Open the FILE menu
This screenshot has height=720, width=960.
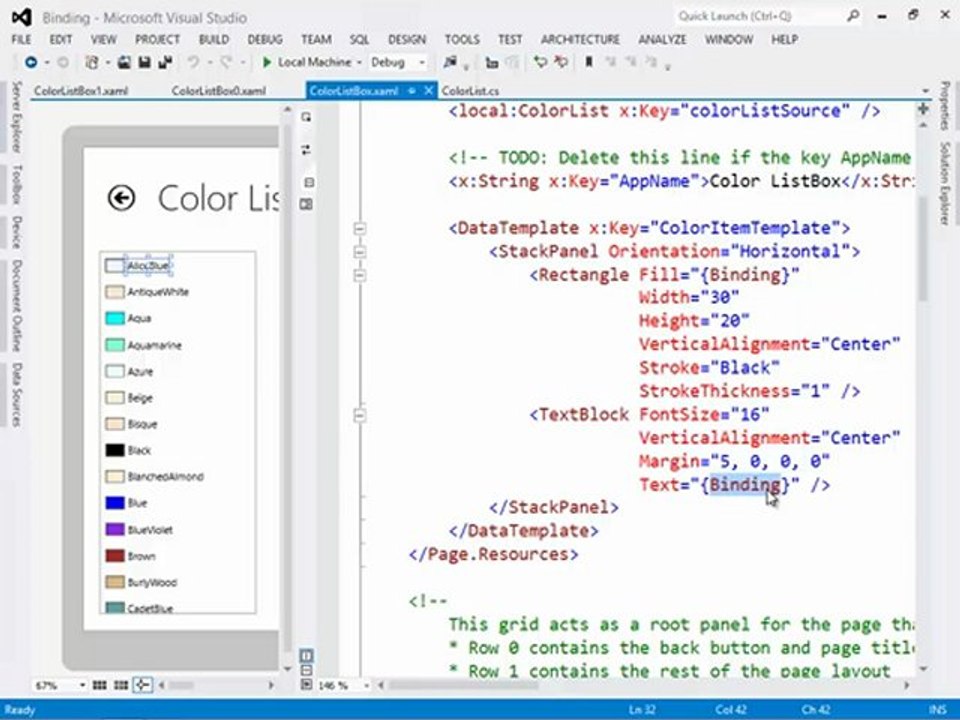(21, 39)
